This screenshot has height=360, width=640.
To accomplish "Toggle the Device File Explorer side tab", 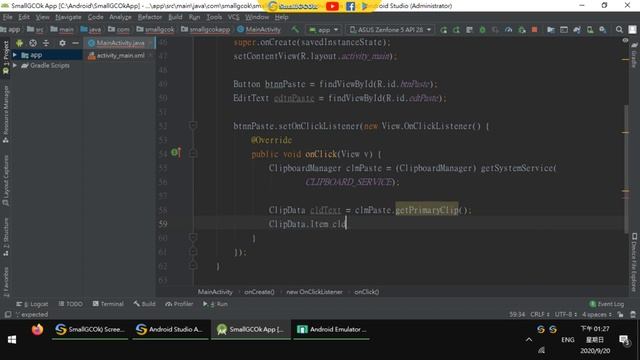I will (x=634, y=262).
